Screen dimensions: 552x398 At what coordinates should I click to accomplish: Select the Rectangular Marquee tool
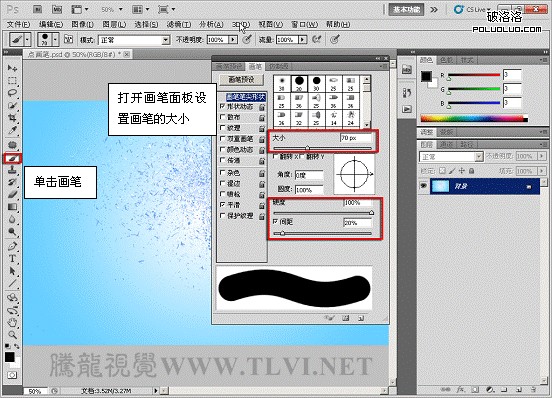coord(12,81)
